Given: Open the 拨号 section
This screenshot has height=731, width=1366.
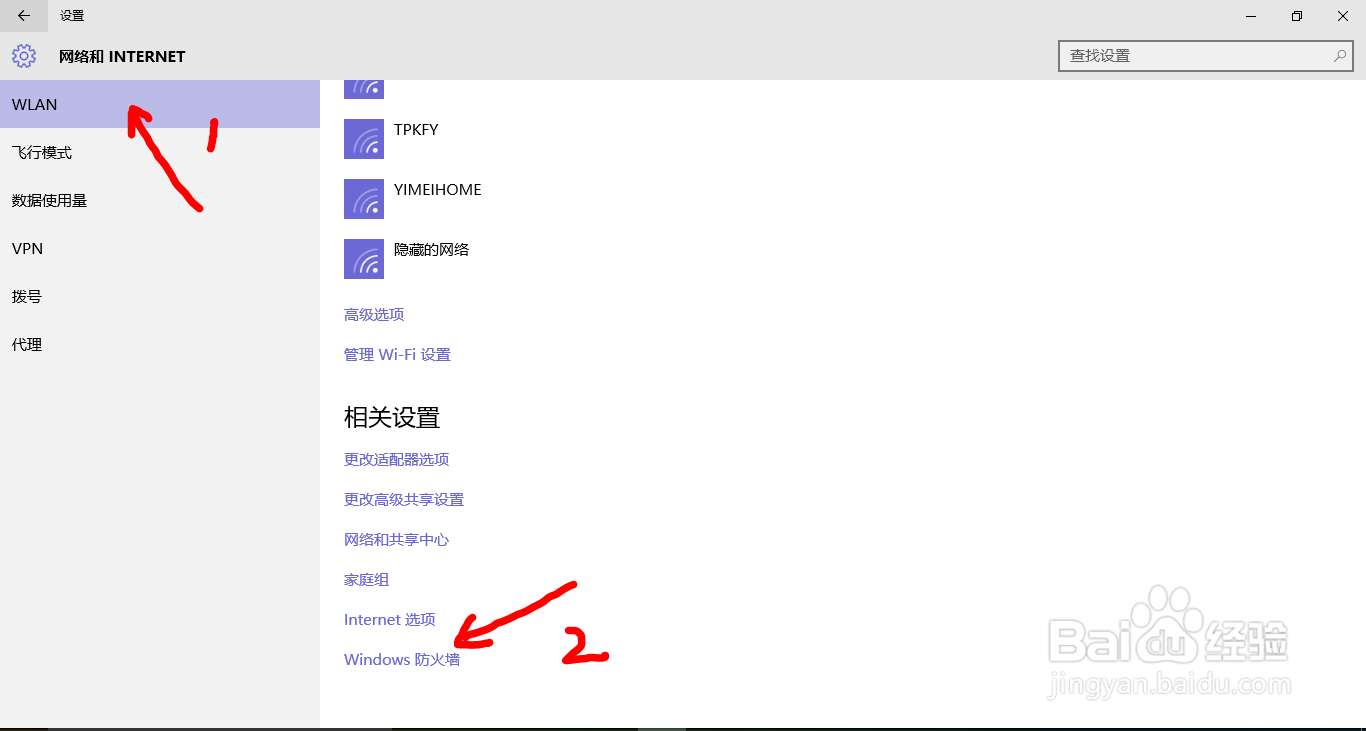Looking at the screenshot, I should coord(27,296).
